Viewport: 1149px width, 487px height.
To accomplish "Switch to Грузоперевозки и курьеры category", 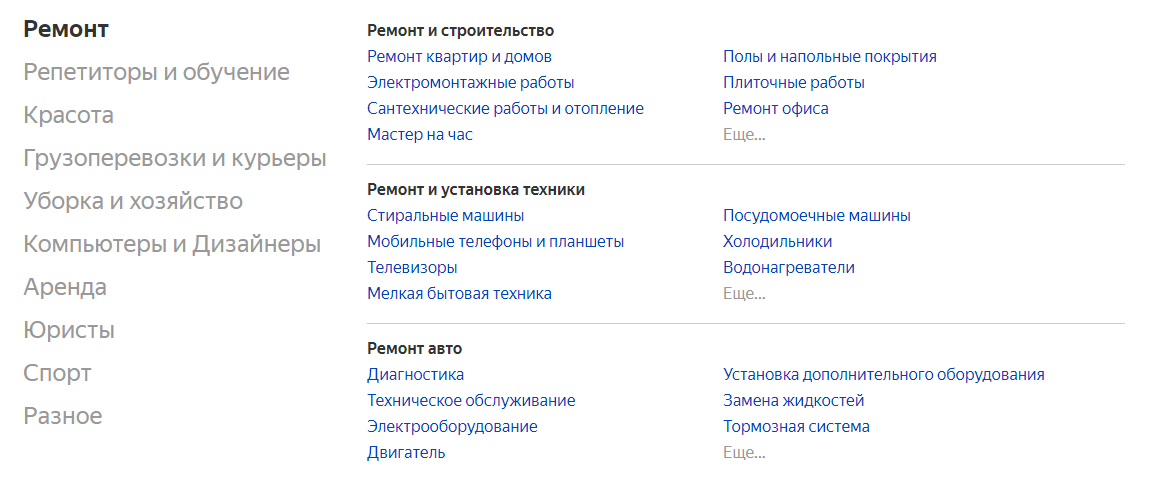I will (175, 159).
